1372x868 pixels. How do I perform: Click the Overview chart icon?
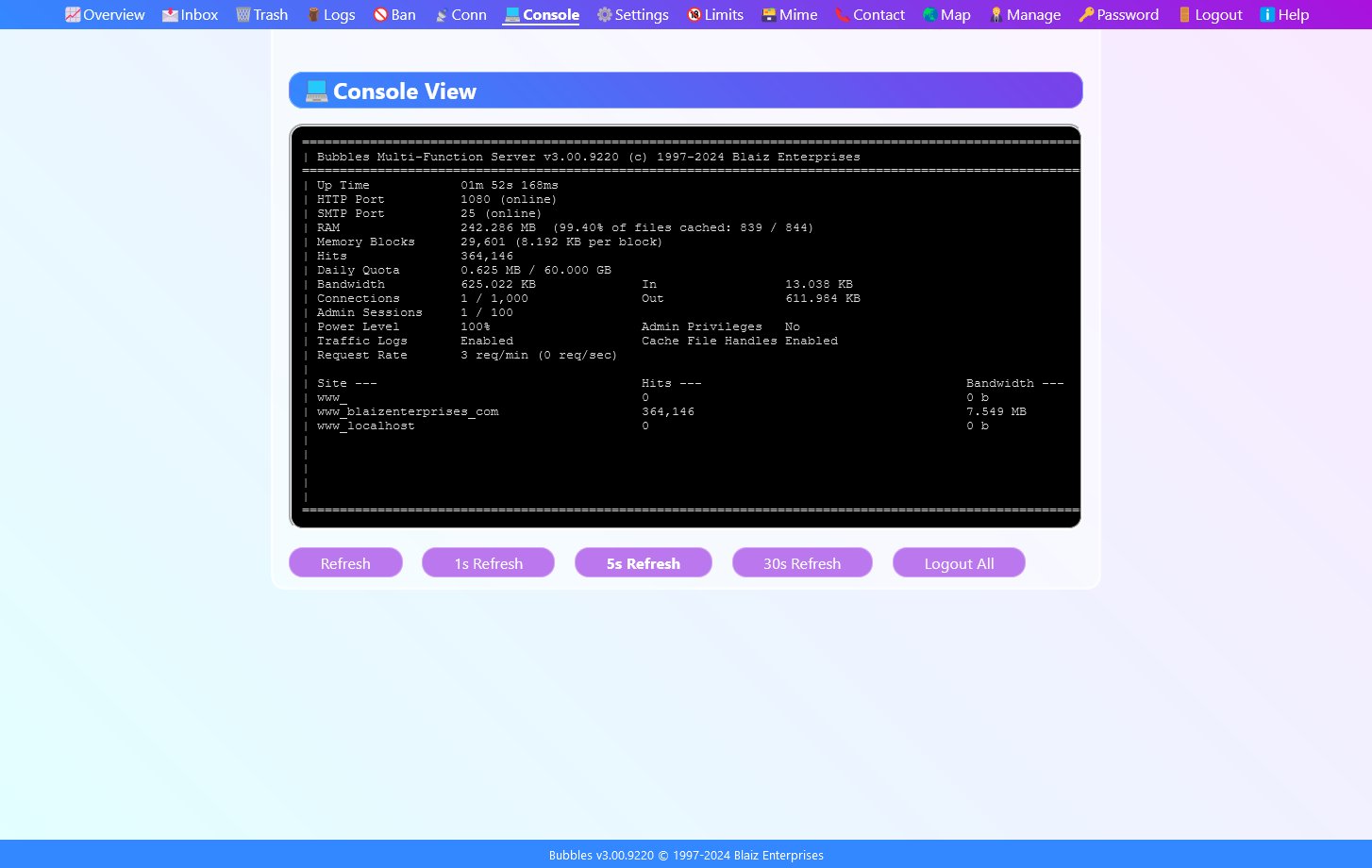point(73,15)
